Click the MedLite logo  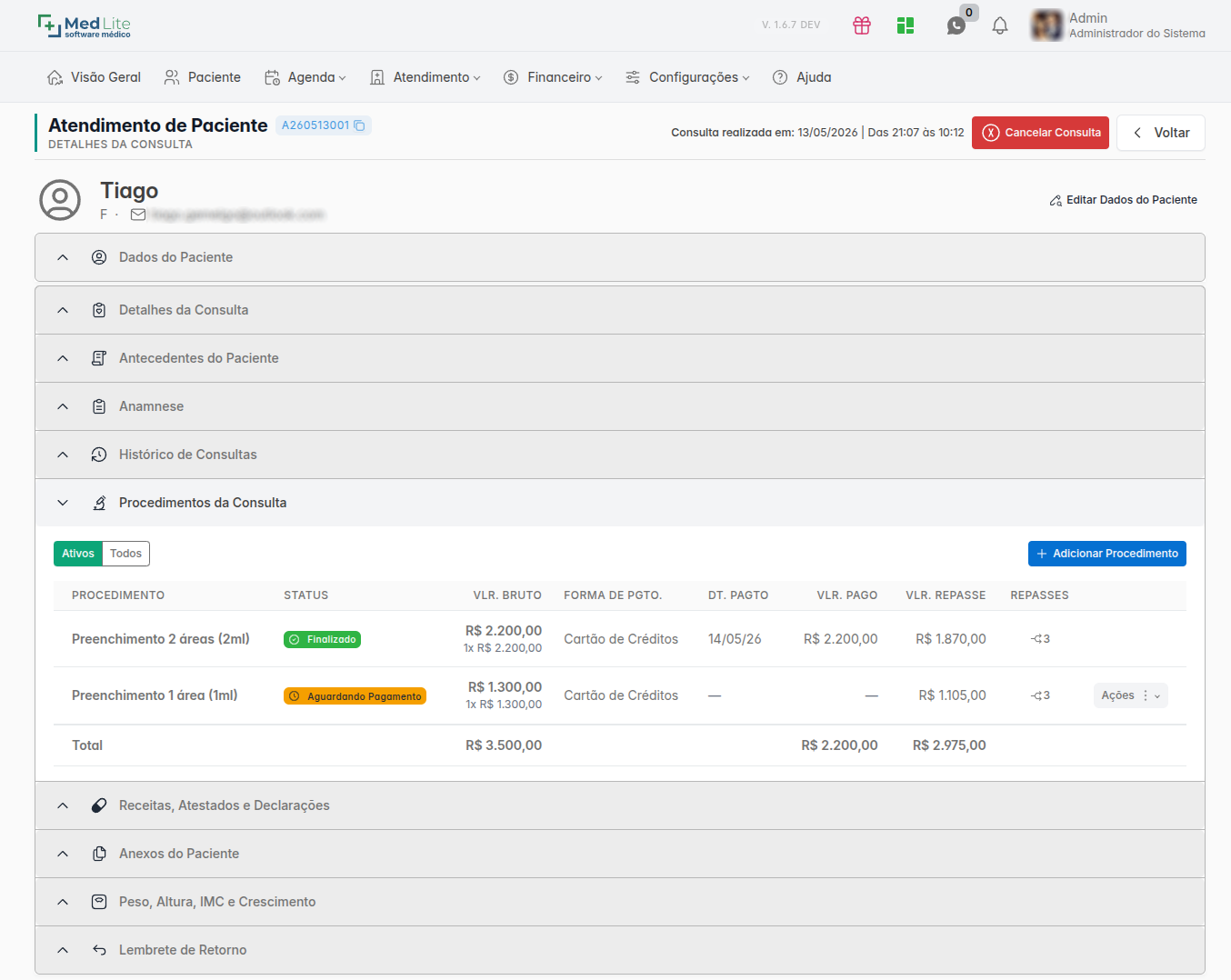point(84,25)
